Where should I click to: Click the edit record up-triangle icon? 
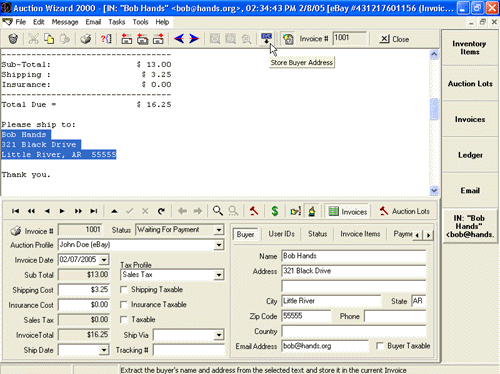[114, 211]
